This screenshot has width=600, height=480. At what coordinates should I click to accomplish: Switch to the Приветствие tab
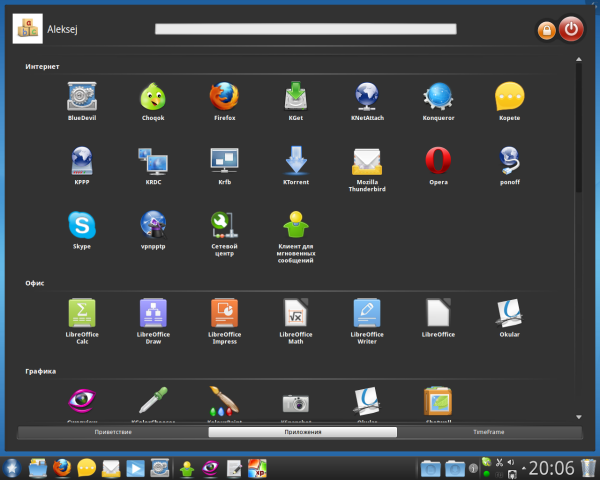point(113,432)
